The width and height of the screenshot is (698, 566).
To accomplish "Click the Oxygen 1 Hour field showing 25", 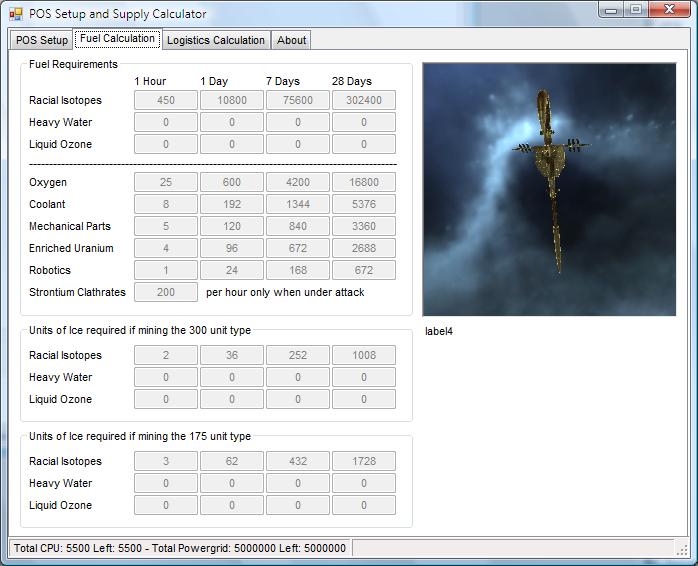I will coord(166,182).
